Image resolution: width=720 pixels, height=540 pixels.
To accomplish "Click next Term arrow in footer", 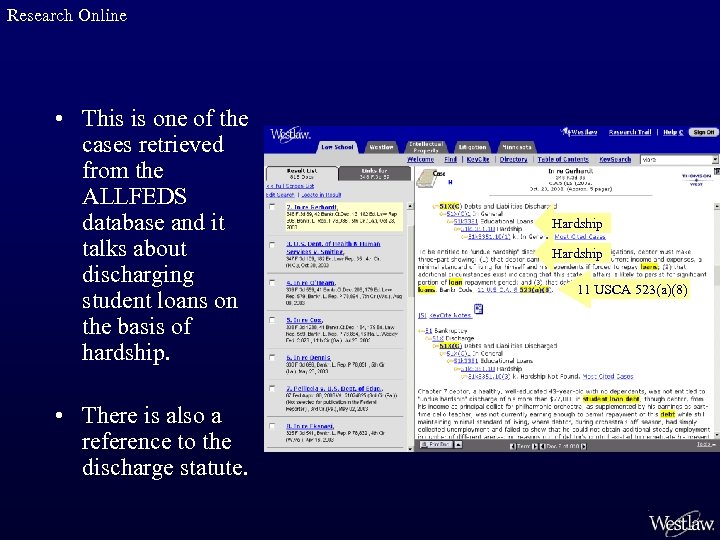I will pyautogui.click(x=534, y=446).
